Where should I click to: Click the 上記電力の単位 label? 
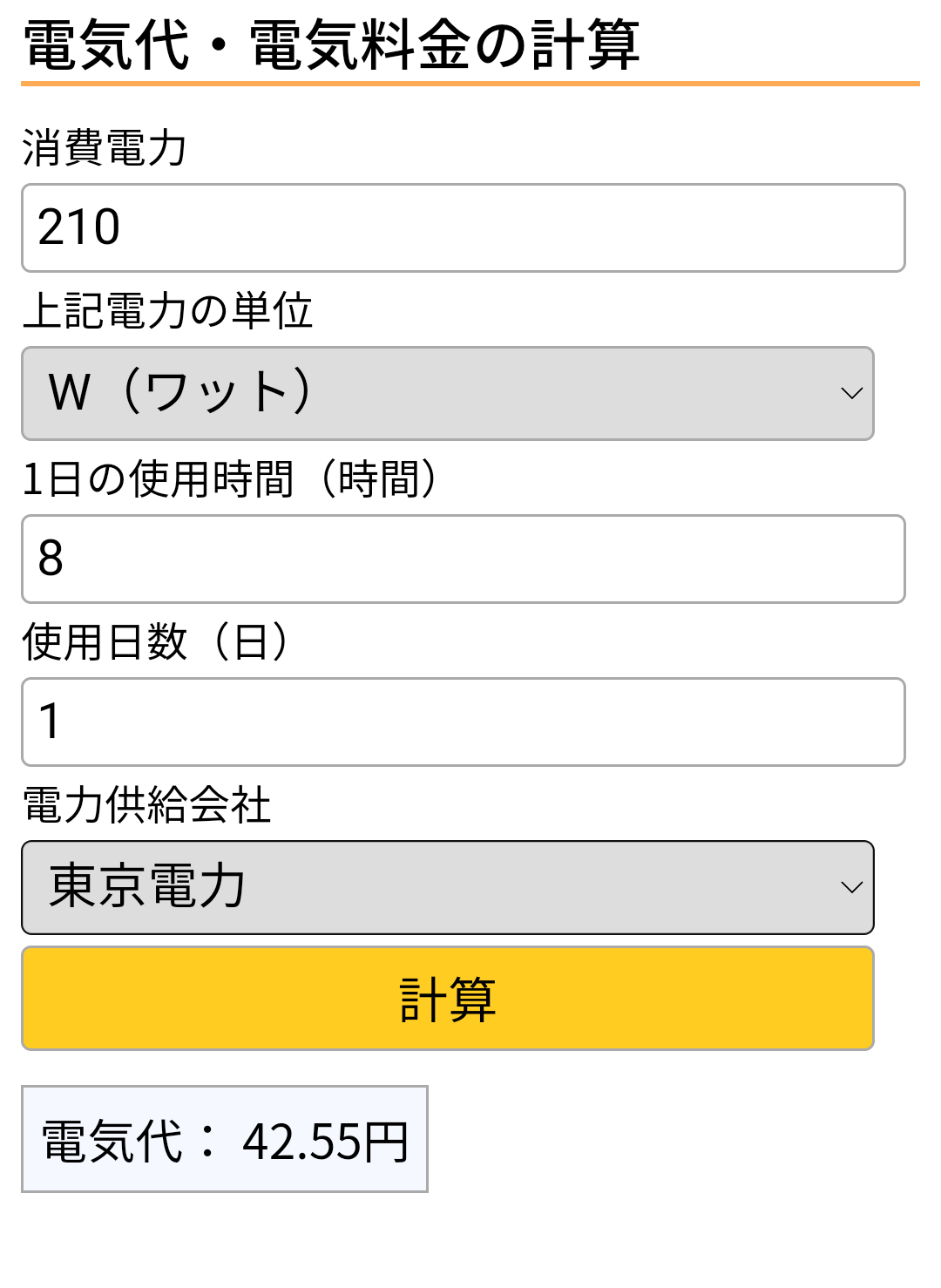pyautogui.click(x=167, y=311)
